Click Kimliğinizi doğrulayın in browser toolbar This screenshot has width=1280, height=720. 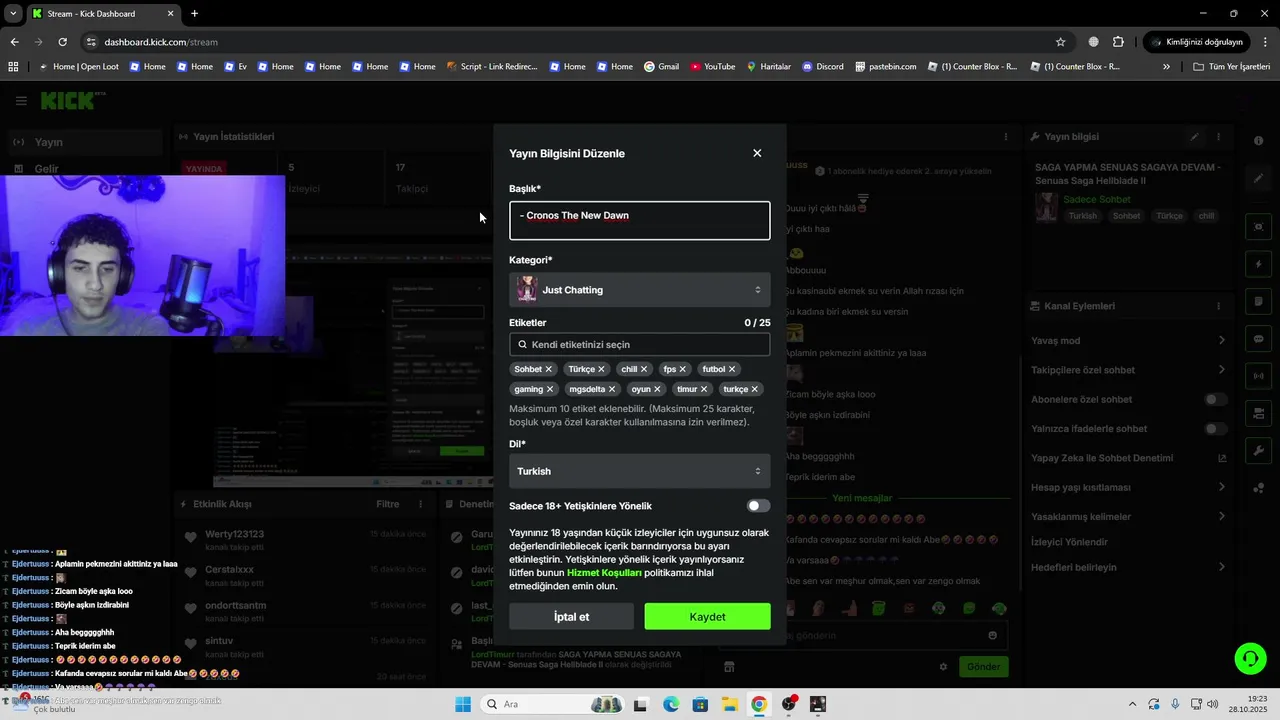point(1197,42)
